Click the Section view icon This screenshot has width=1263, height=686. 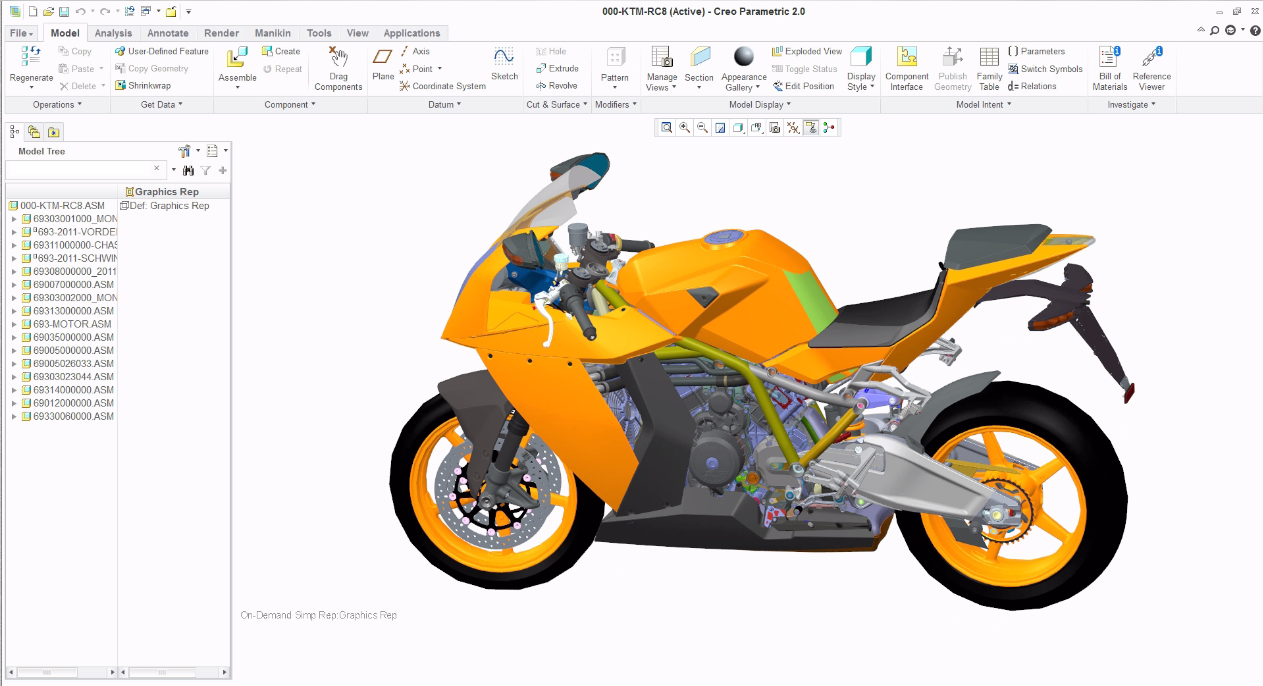tap(700, 57)
